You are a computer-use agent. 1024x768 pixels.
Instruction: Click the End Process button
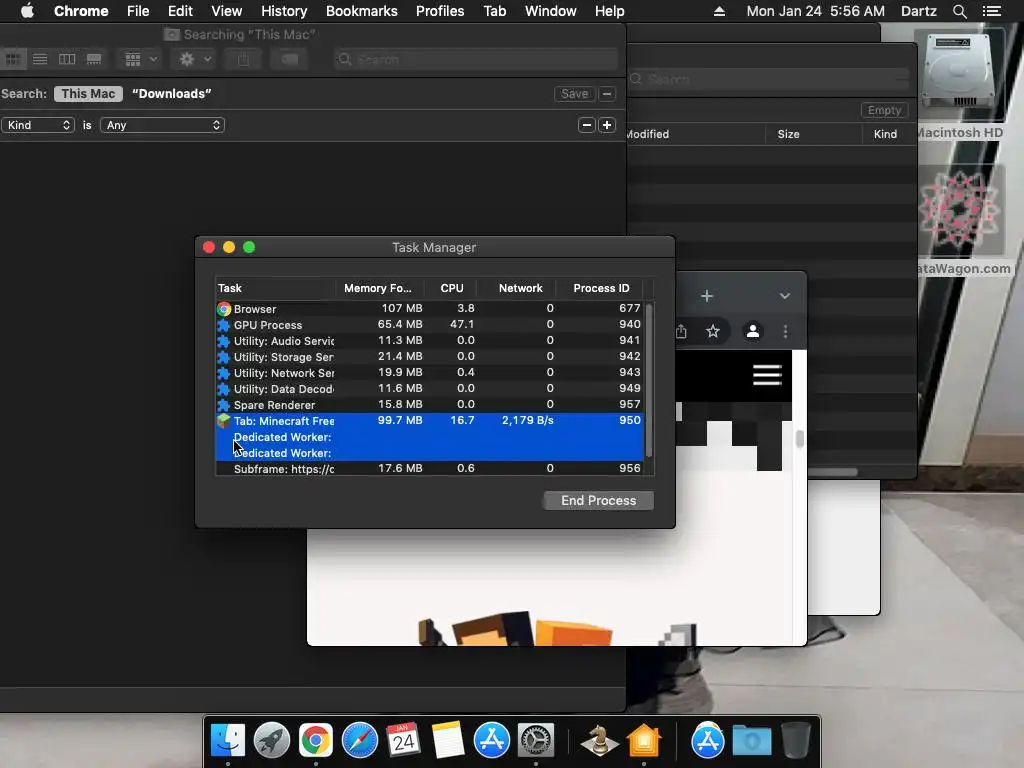598,500
